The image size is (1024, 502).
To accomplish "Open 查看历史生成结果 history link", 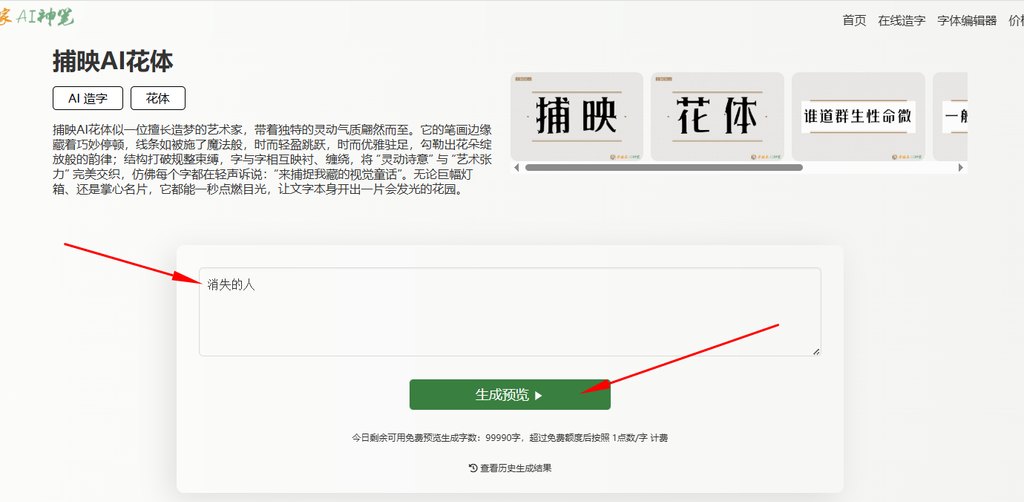I will (510, 468).
